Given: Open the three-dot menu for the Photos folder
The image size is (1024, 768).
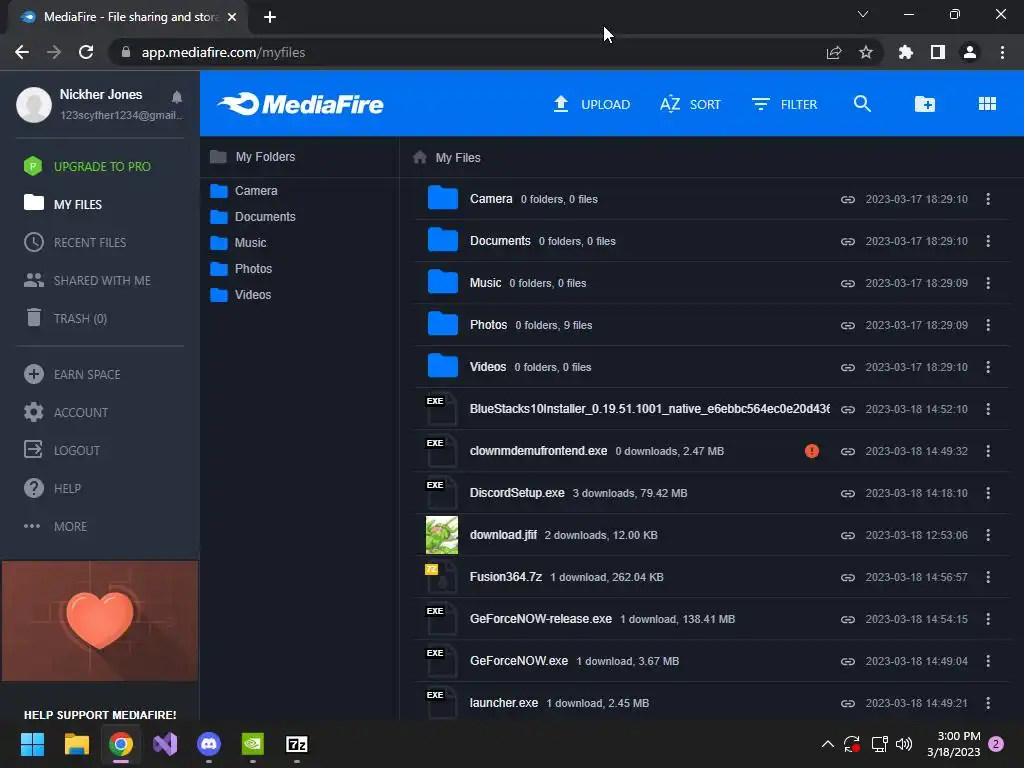Looking at the screenshot, I should pos(988,325).
